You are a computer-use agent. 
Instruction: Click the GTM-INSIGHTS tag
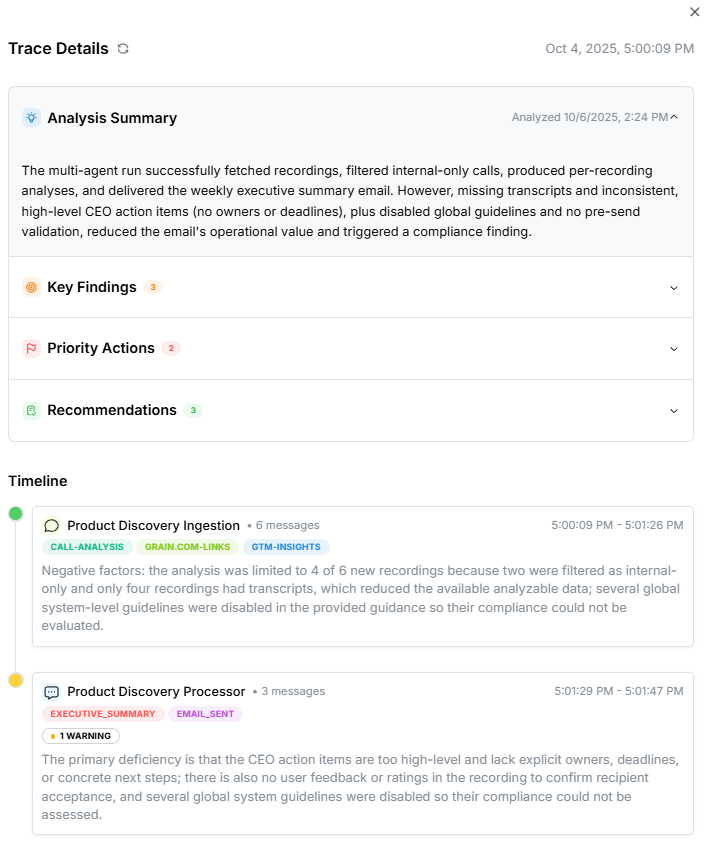pyautogui.click(x=286, y=547)
